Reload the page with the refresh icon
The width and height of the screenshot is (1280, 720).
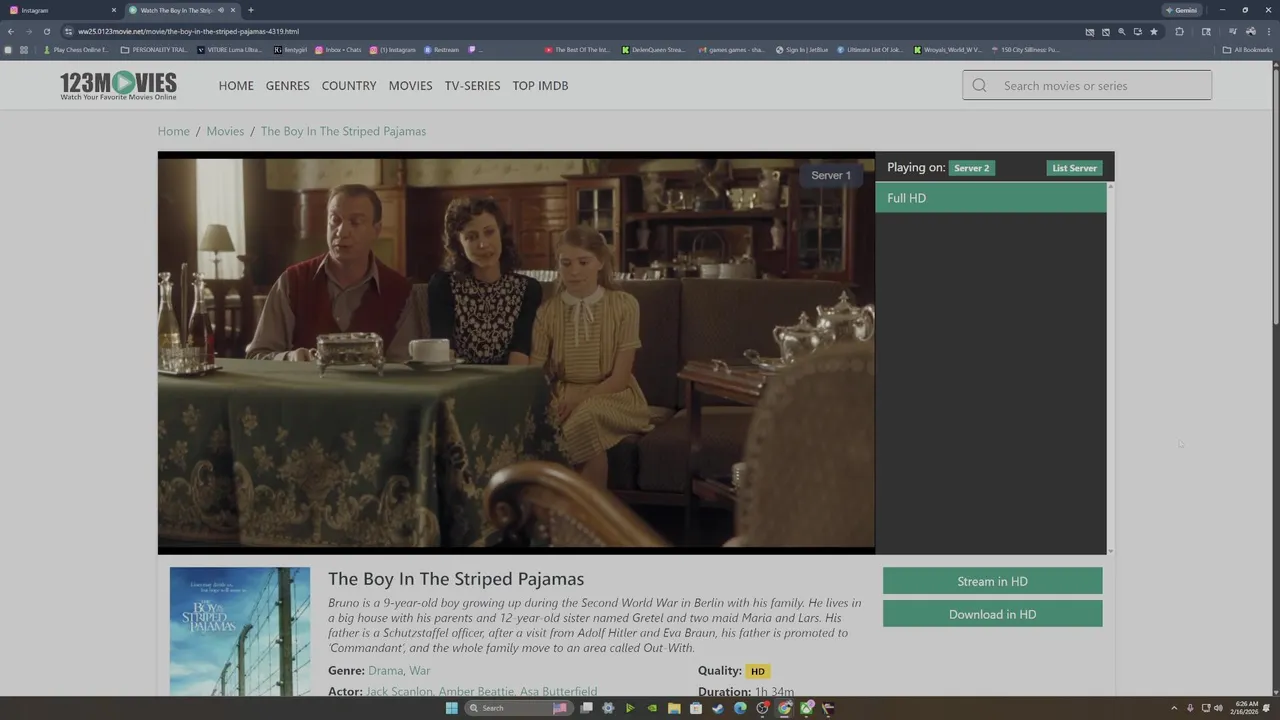[46, 31]
